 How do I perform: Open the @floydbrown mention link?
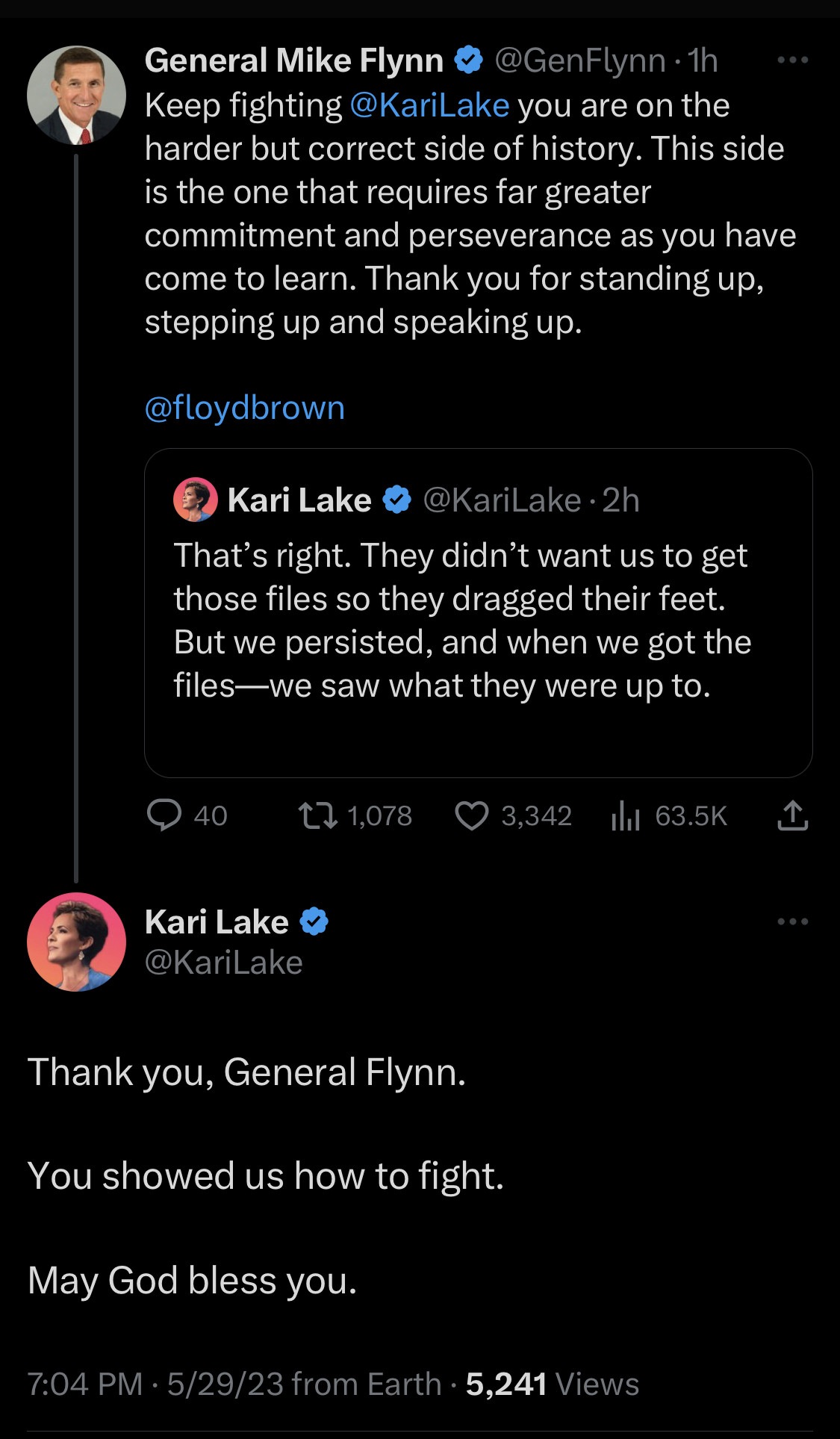(244, 408)
